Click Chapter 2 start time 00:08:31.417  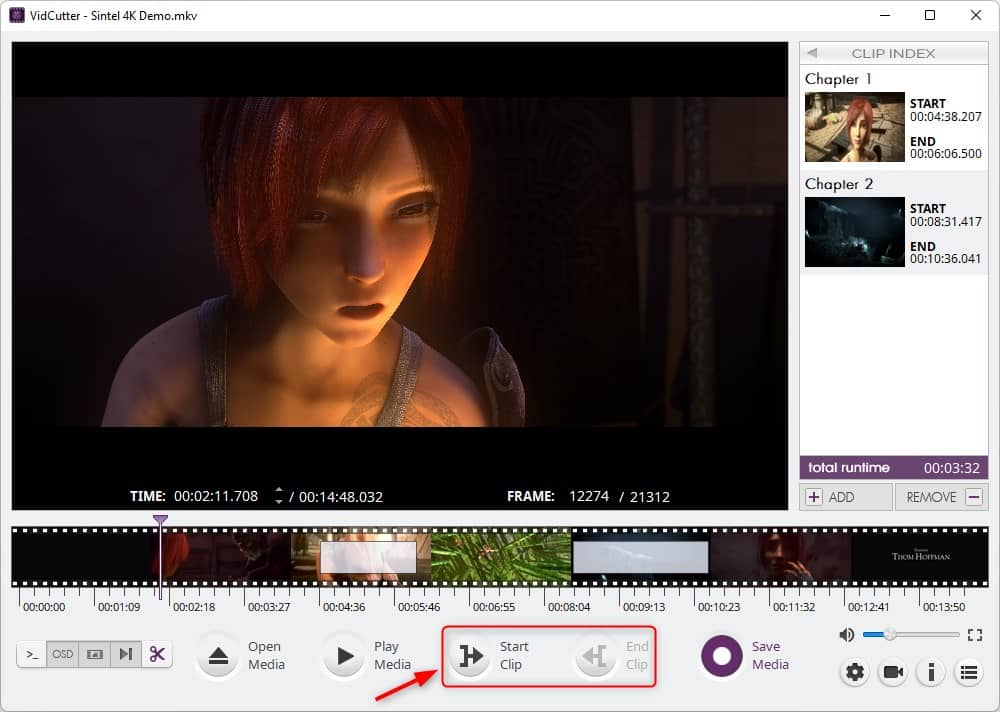[x=946, y=222]
